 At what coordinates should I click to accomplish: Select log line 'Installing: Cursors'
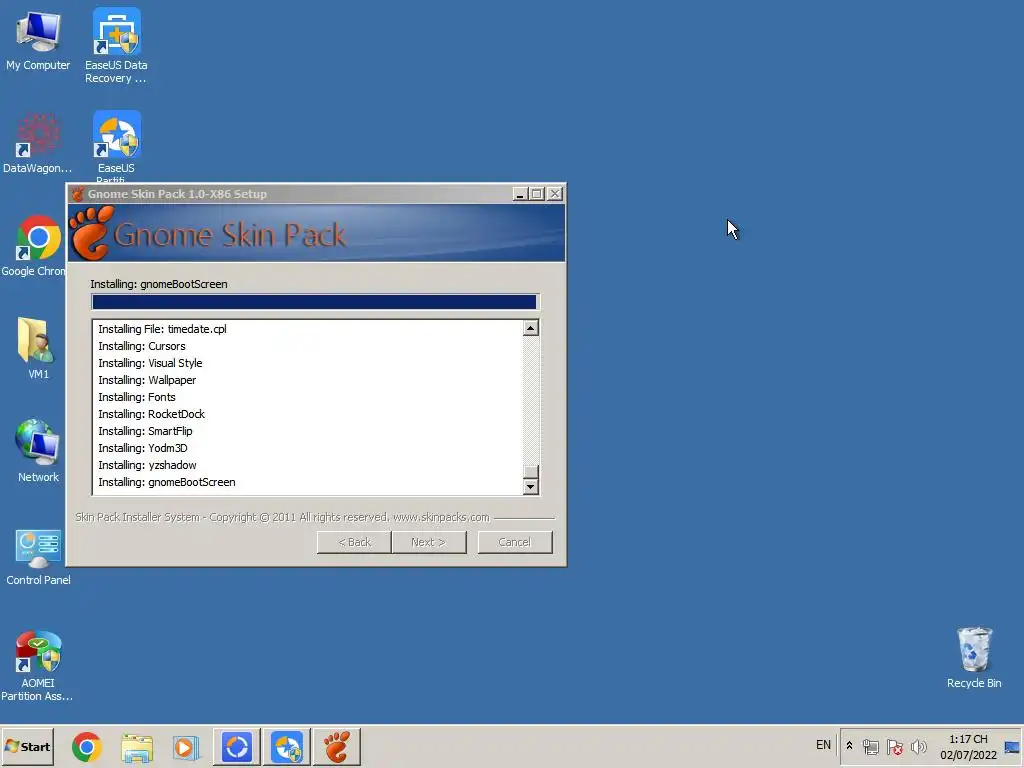click(x=141, y=346)
